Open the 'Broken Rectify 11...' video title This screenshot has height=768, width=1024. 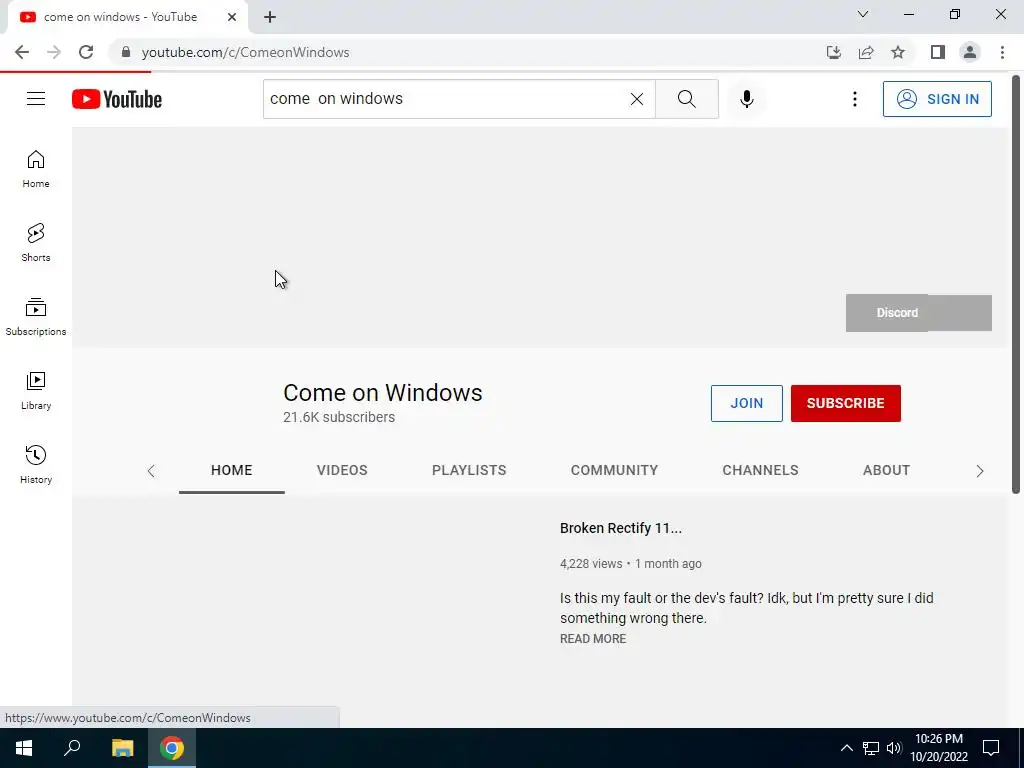click(621, 528)
